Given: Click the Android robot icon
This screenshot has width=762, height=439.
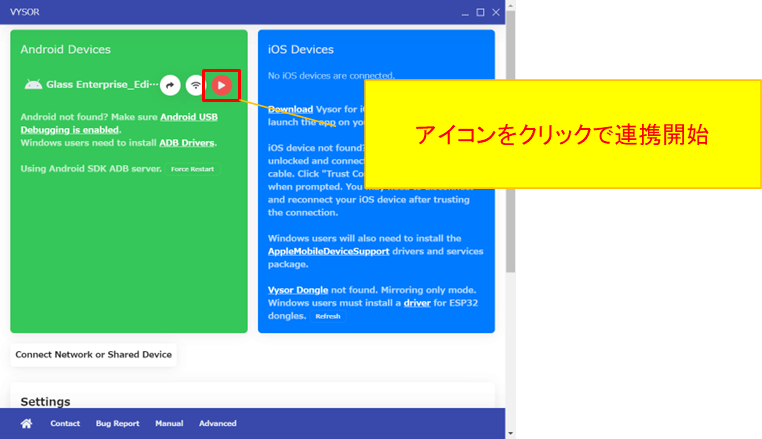Looking at the screenshot, I should (x=32, y=86).
